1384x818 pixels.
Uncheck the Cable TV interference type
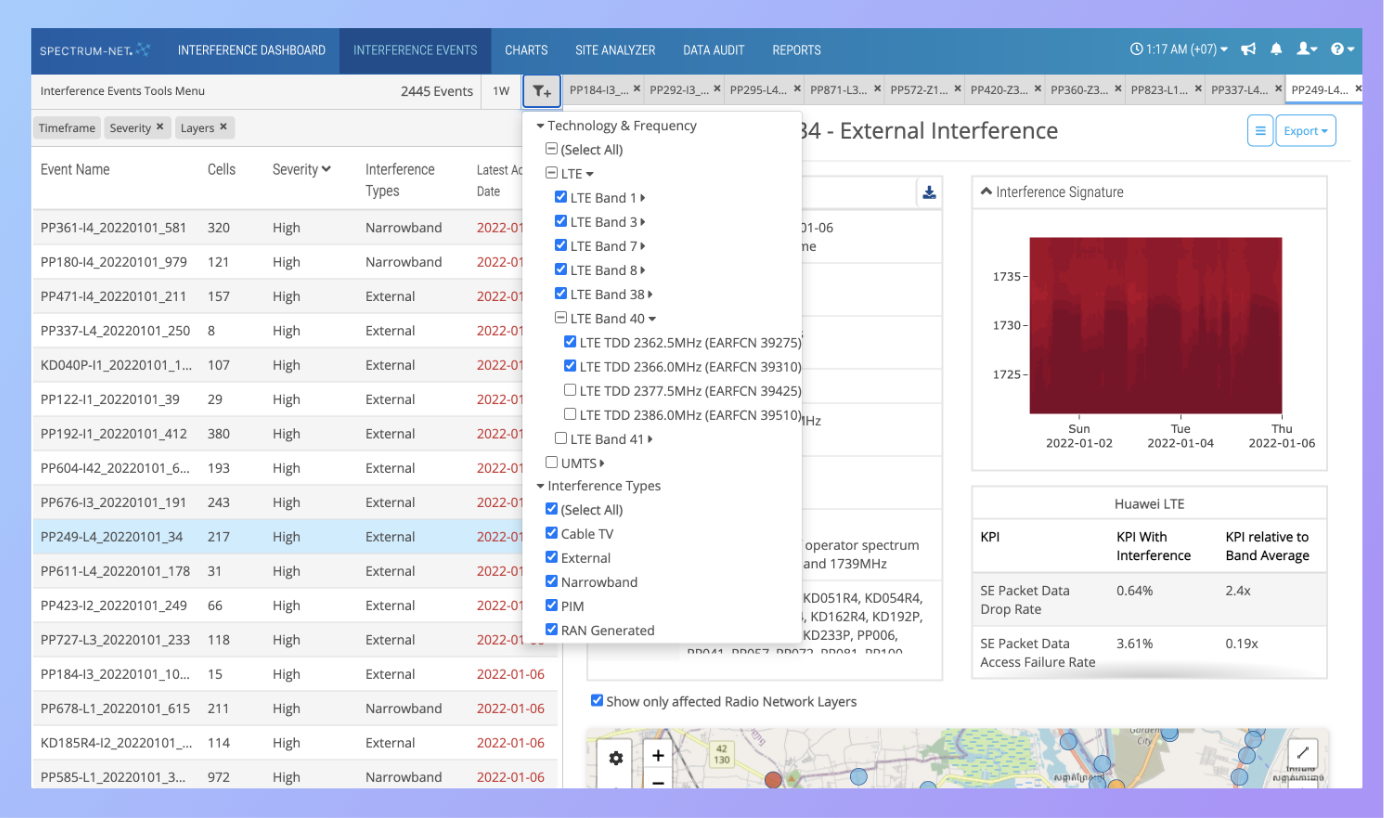coord(552,533)
